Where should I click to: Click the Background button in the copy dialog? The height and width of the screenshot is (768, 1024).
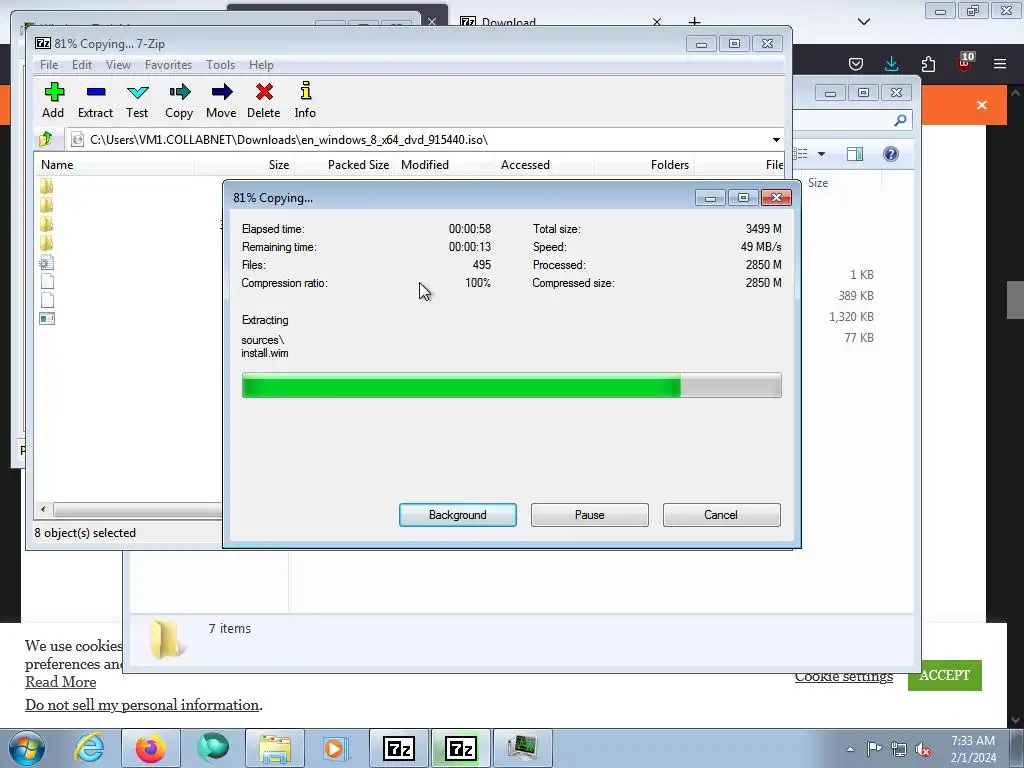coord(458,515)
